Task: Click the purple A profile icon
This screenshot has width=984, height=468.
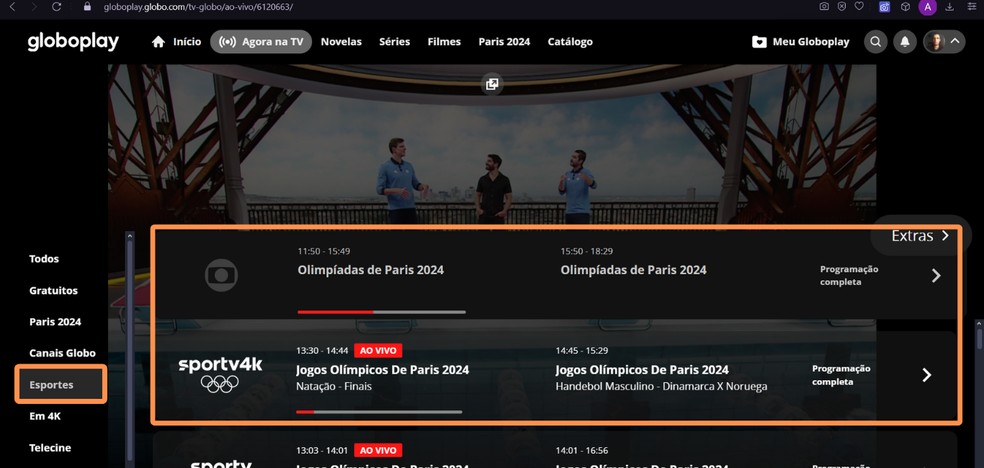Action: point(928,7)
